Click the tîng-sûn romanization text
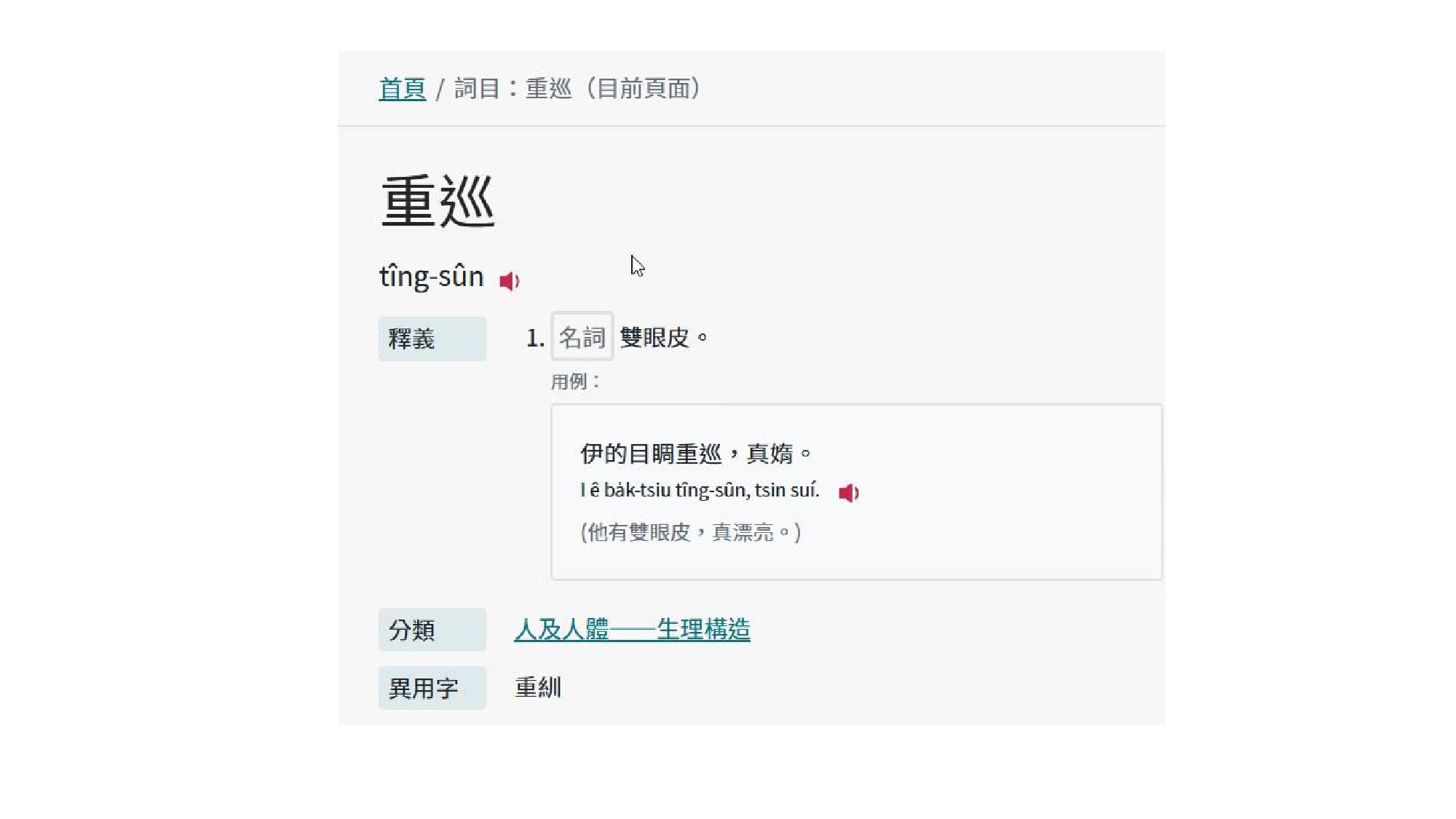The width and height of the screenshot is (1456, 819). tap(431, 277)
